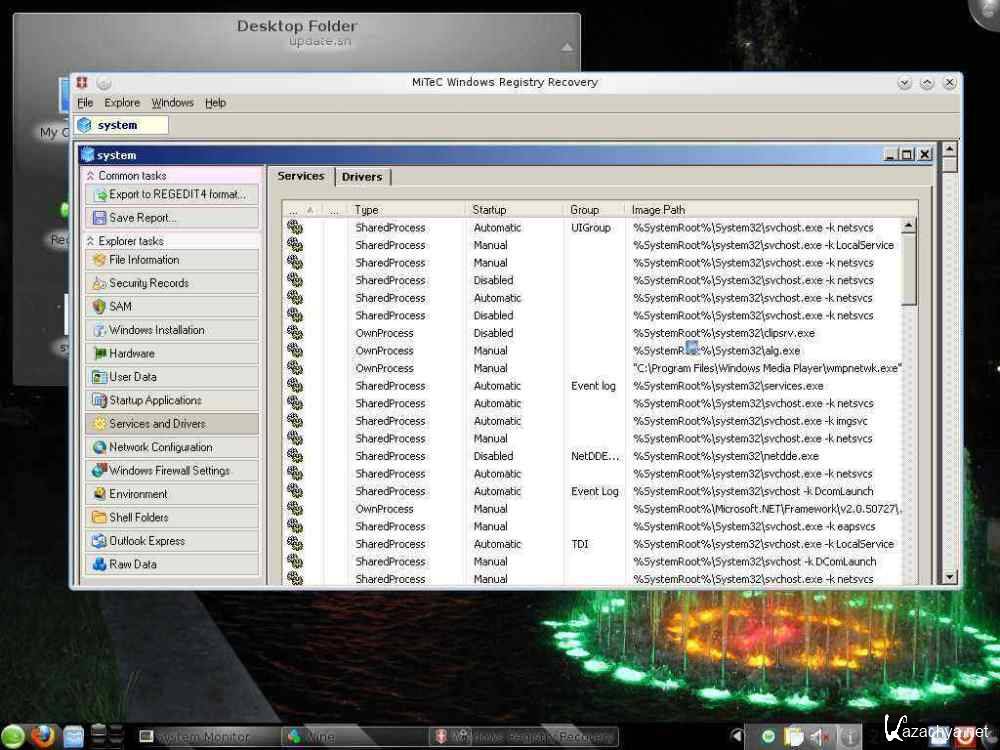Launch Firefox from the taskbar
This screenshot has width=1000, height=750.
click(42, 736)
